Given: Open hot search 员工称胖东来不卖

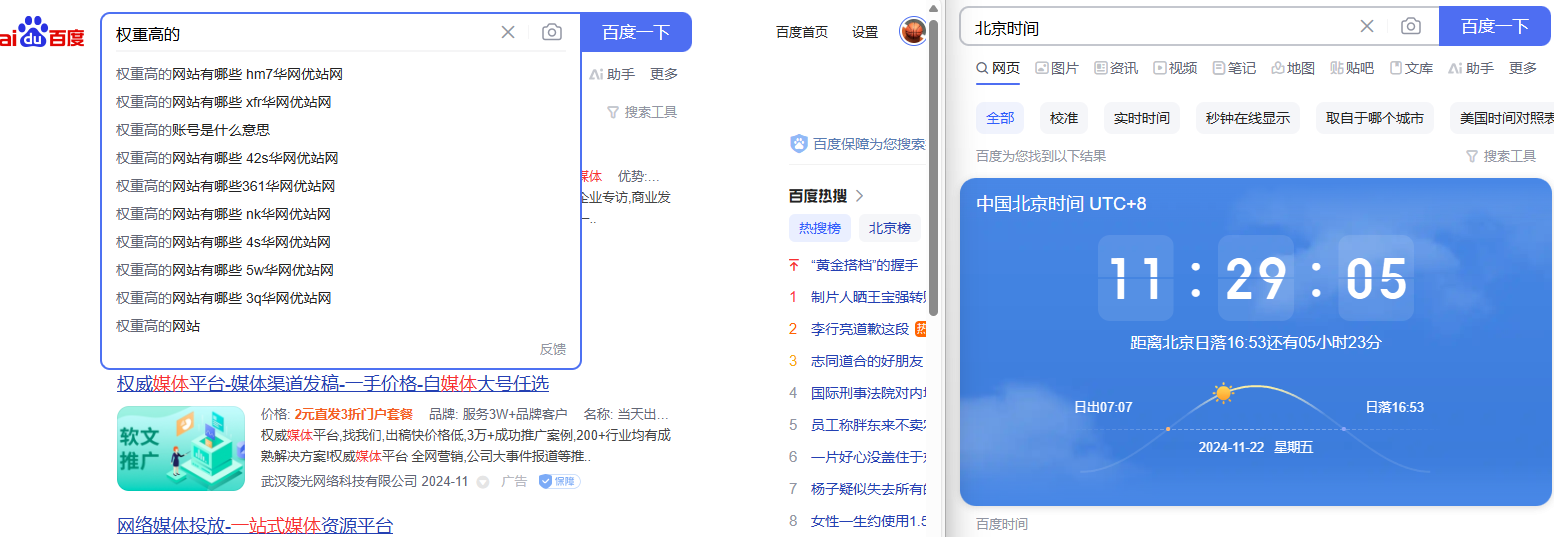Looking at the screenshot, I should point(869,425).
